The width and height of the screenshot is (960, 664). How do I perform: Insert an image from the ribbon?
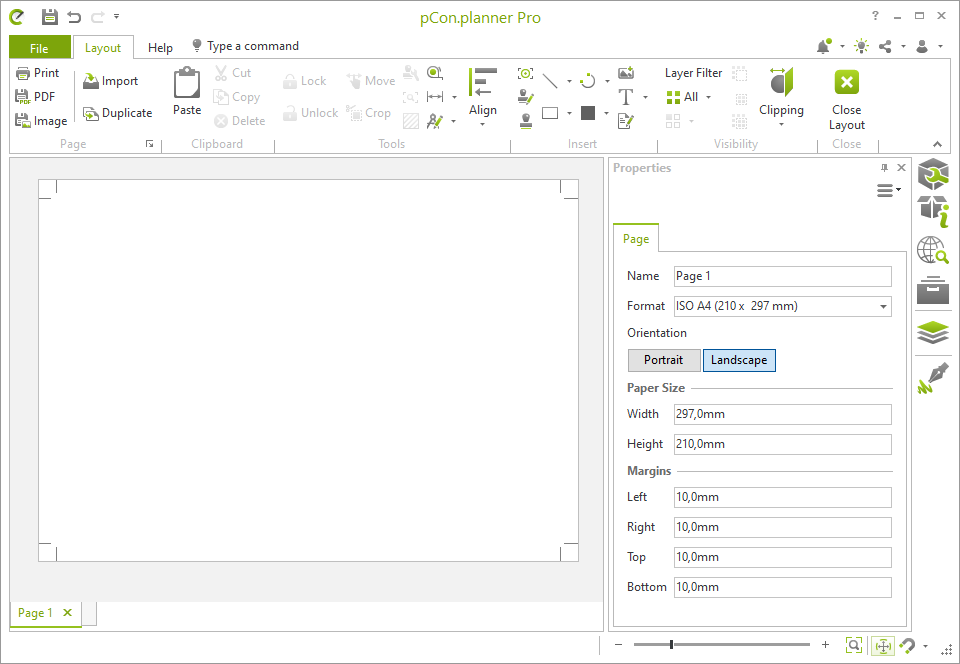pos(626,73)
